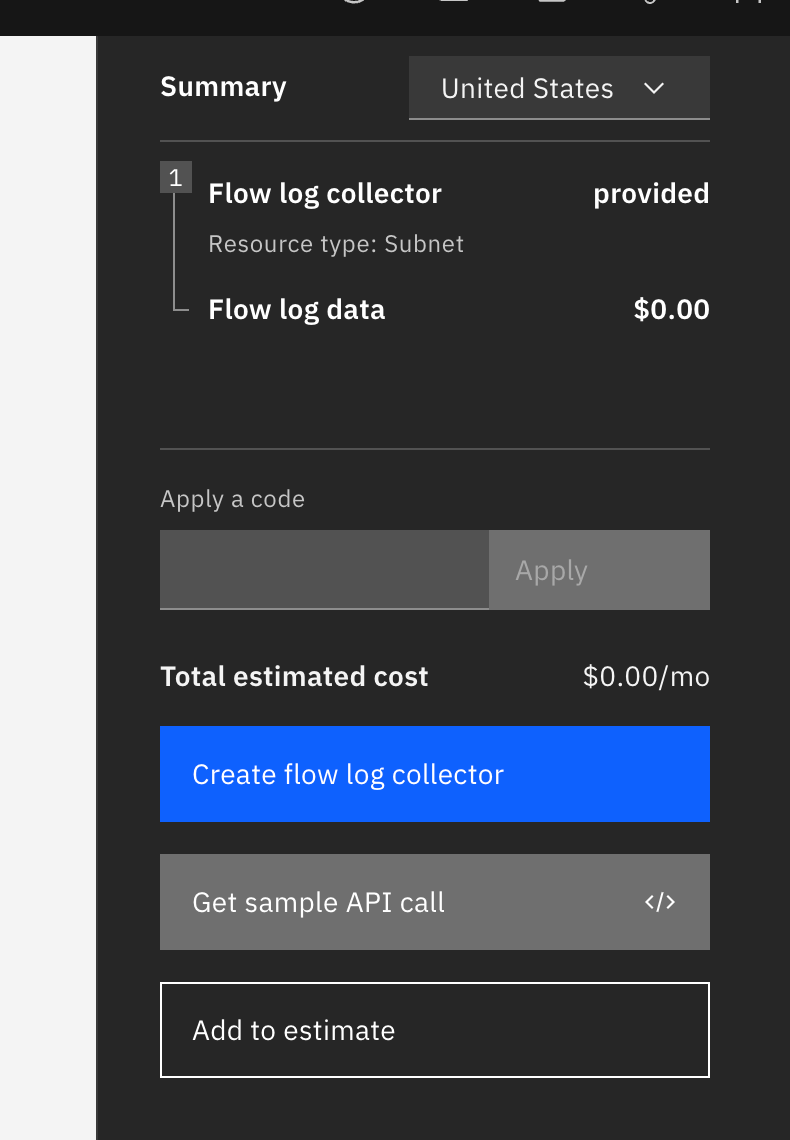
Task: Click the Apply code button
Action: [x=599, y=569]
